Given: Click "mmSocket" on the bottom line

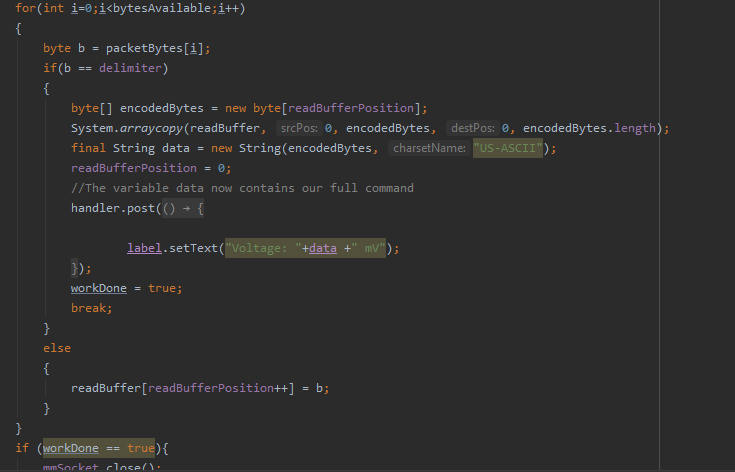Looking at the screenshot, I should click(x=71, y=467).
